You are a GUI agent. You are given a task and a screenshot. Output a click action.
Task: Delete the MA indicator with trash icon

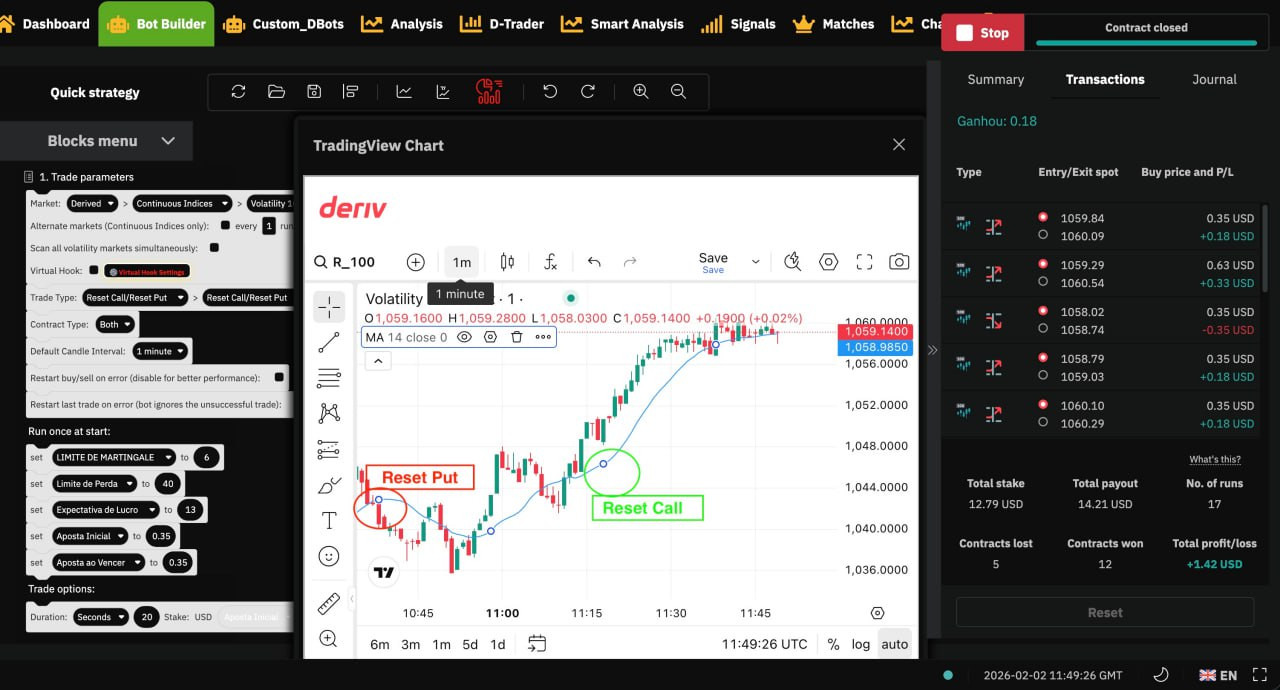tap(517, 337)
